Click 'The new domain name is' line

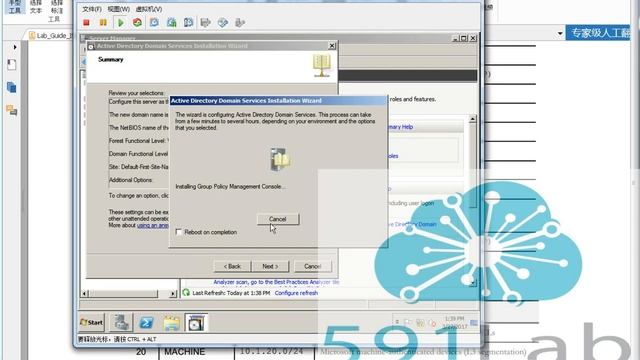(x=138, y=115)
